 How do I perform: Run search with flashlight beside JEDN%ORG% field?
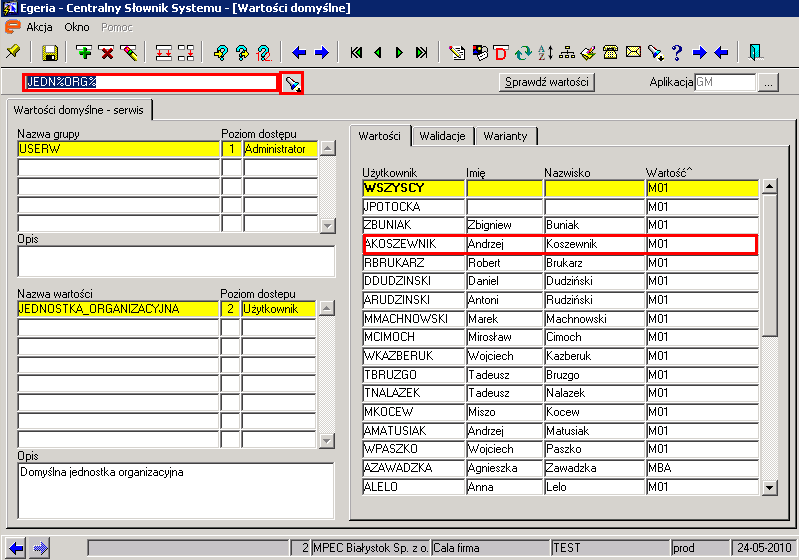coord(292,83)
